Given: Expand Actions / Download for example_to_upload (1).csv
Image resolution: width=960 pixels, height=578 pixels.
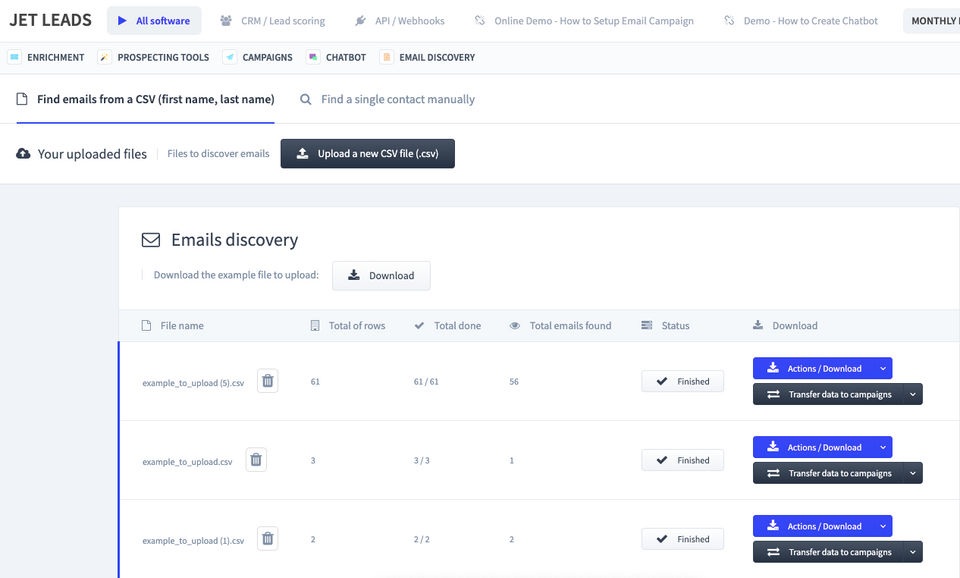Looking at the screenshot, I should (882, 527).
